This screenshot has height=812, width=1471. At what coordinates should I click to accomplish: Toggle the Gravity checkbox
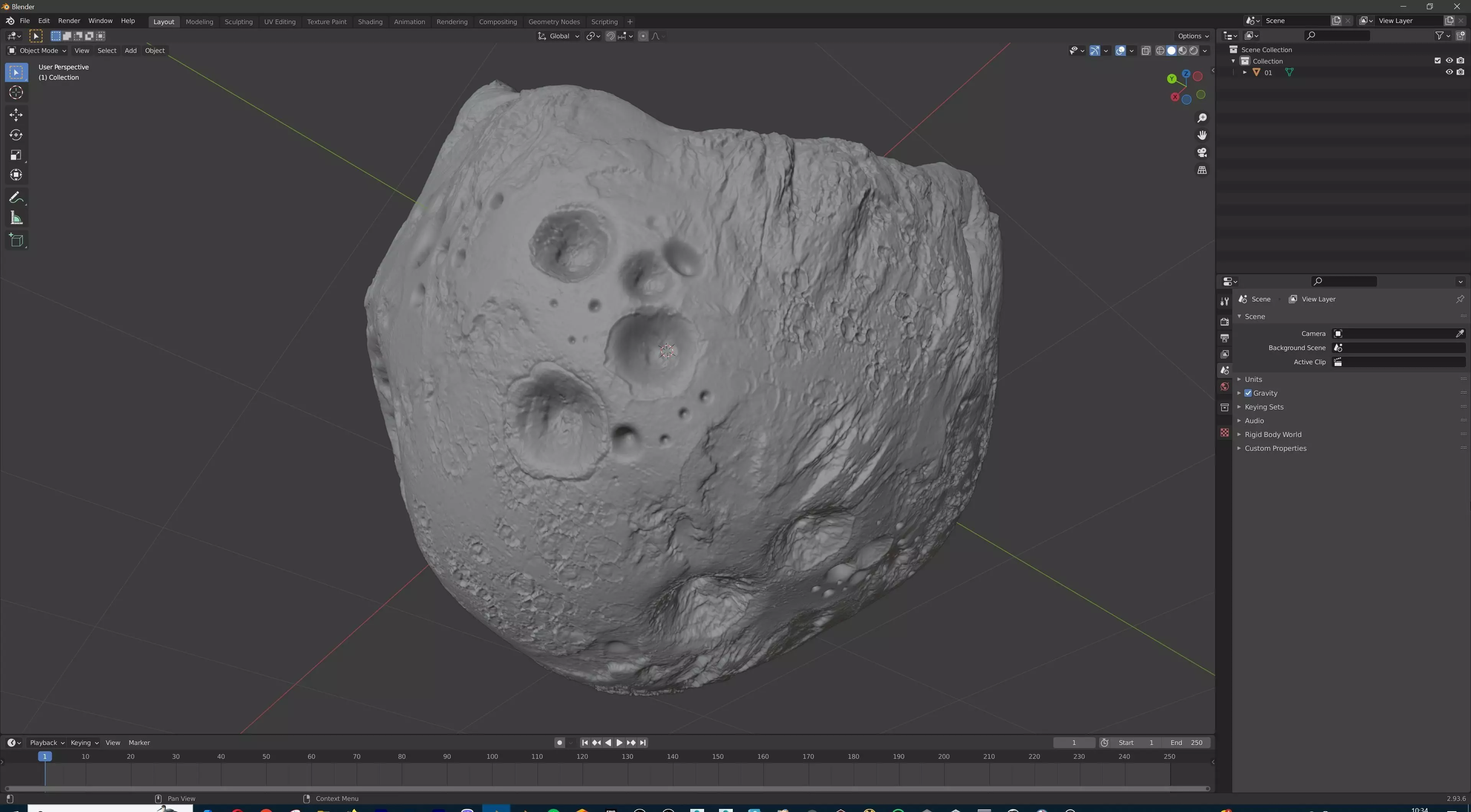(x=1248, y=393)
